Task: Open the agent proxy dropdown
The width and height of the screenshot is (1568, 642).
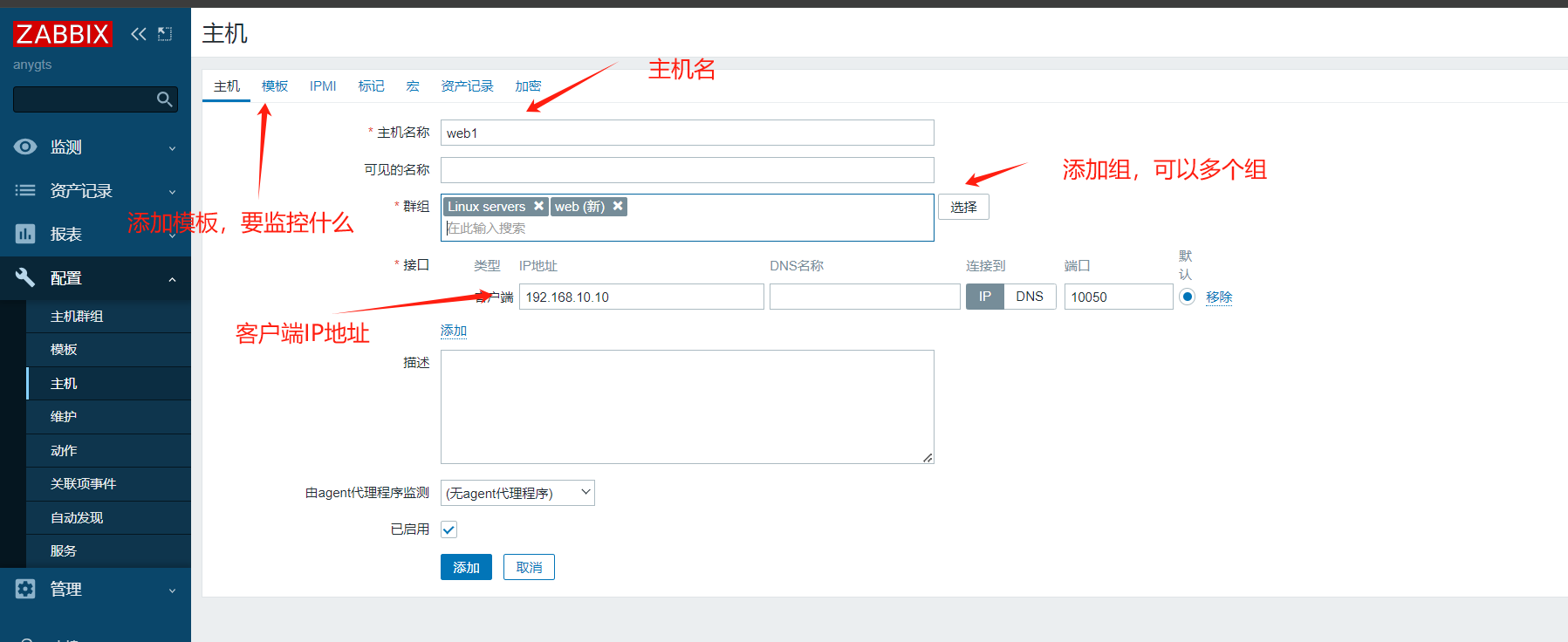Action: (517, 493)
